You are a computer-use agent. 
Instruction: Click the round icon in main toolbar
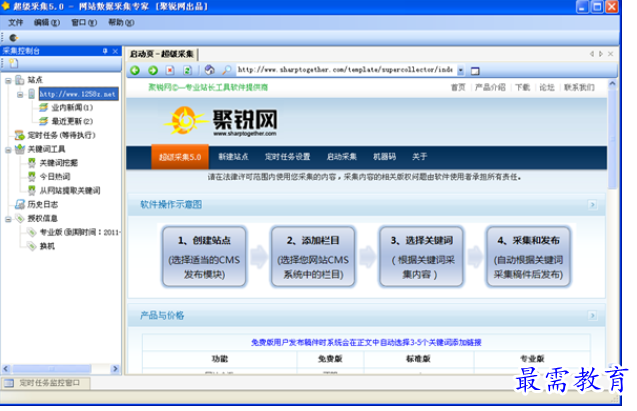pyautogui.click(x=13, y=38)
